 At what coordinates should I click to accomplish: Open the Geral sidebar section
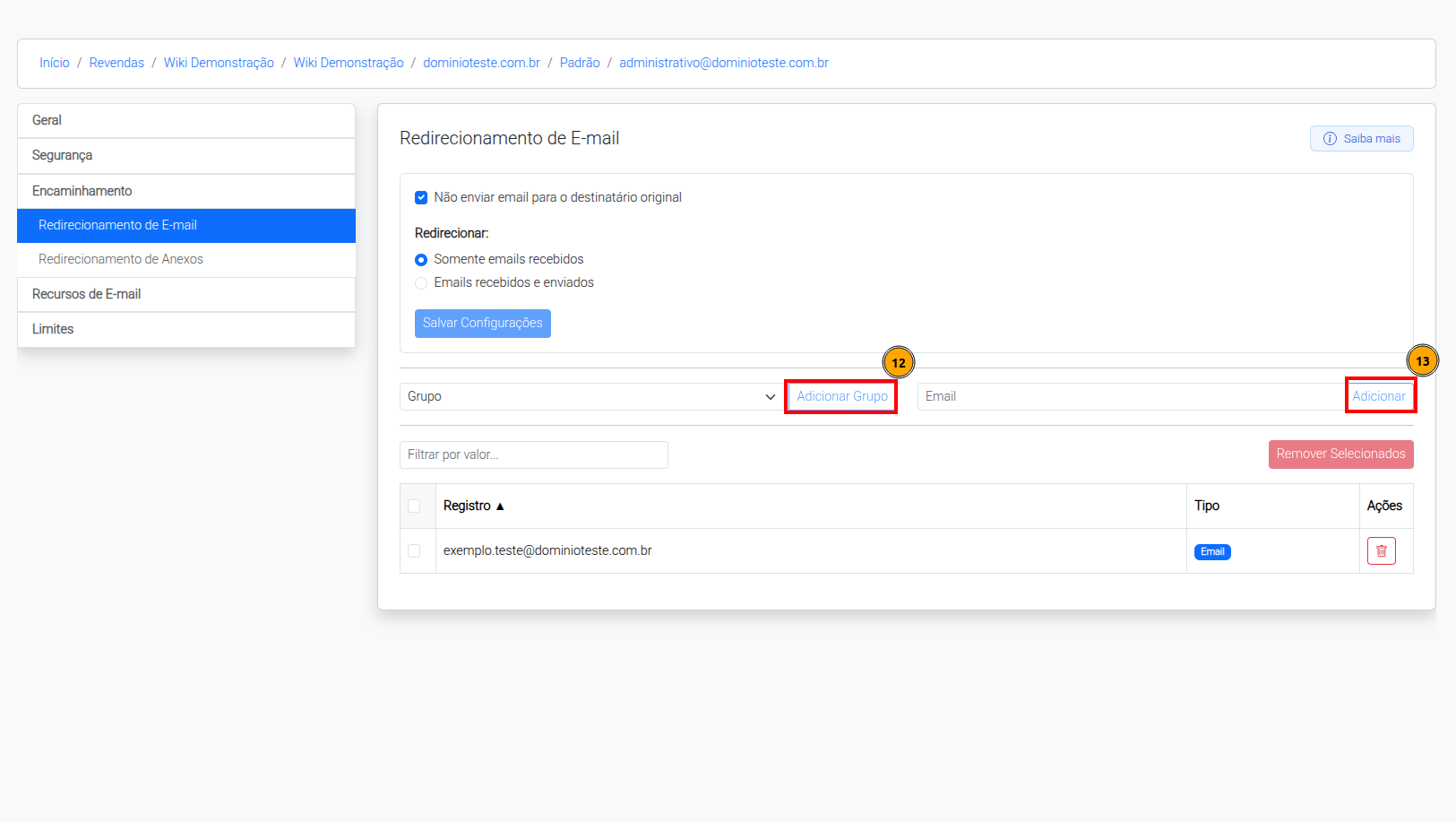click(186, 120)
